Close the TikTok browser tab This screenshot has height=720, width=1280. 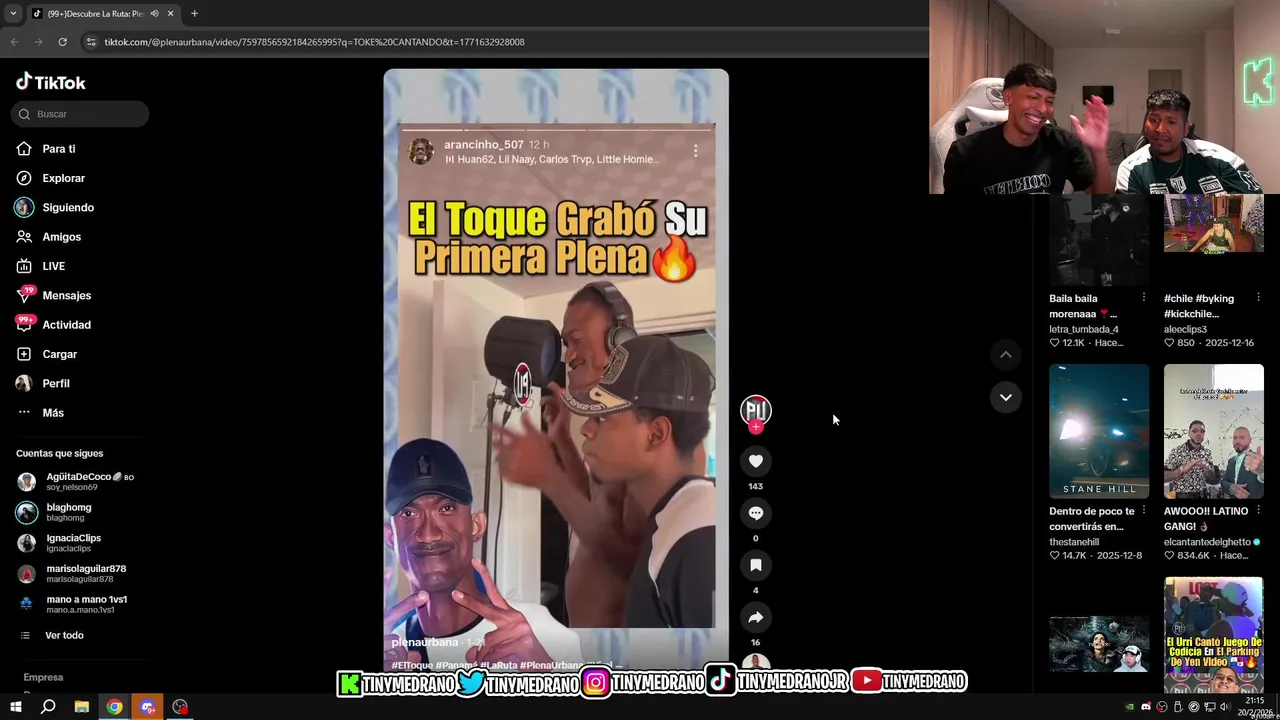click(x=170, y=13)
